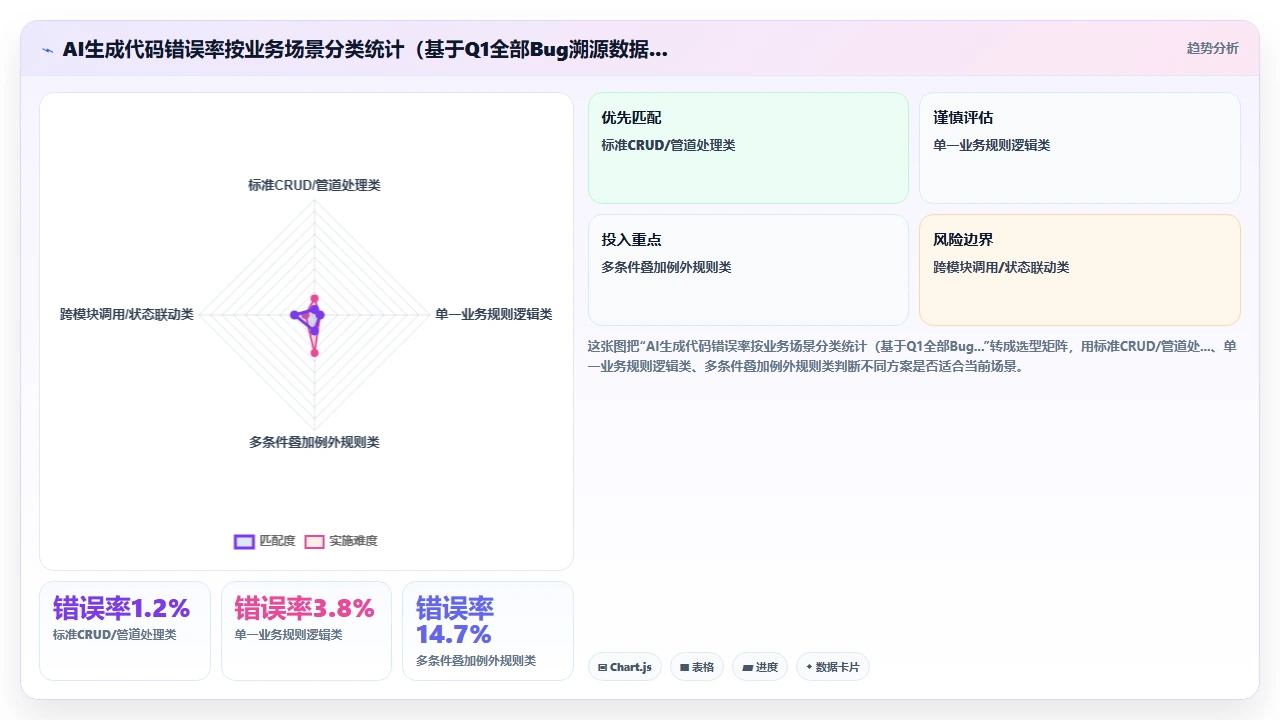Click the purple 匹配度 legend swatch
The height and width of the screenshot is (720, 1280).
tap(244, 541)
